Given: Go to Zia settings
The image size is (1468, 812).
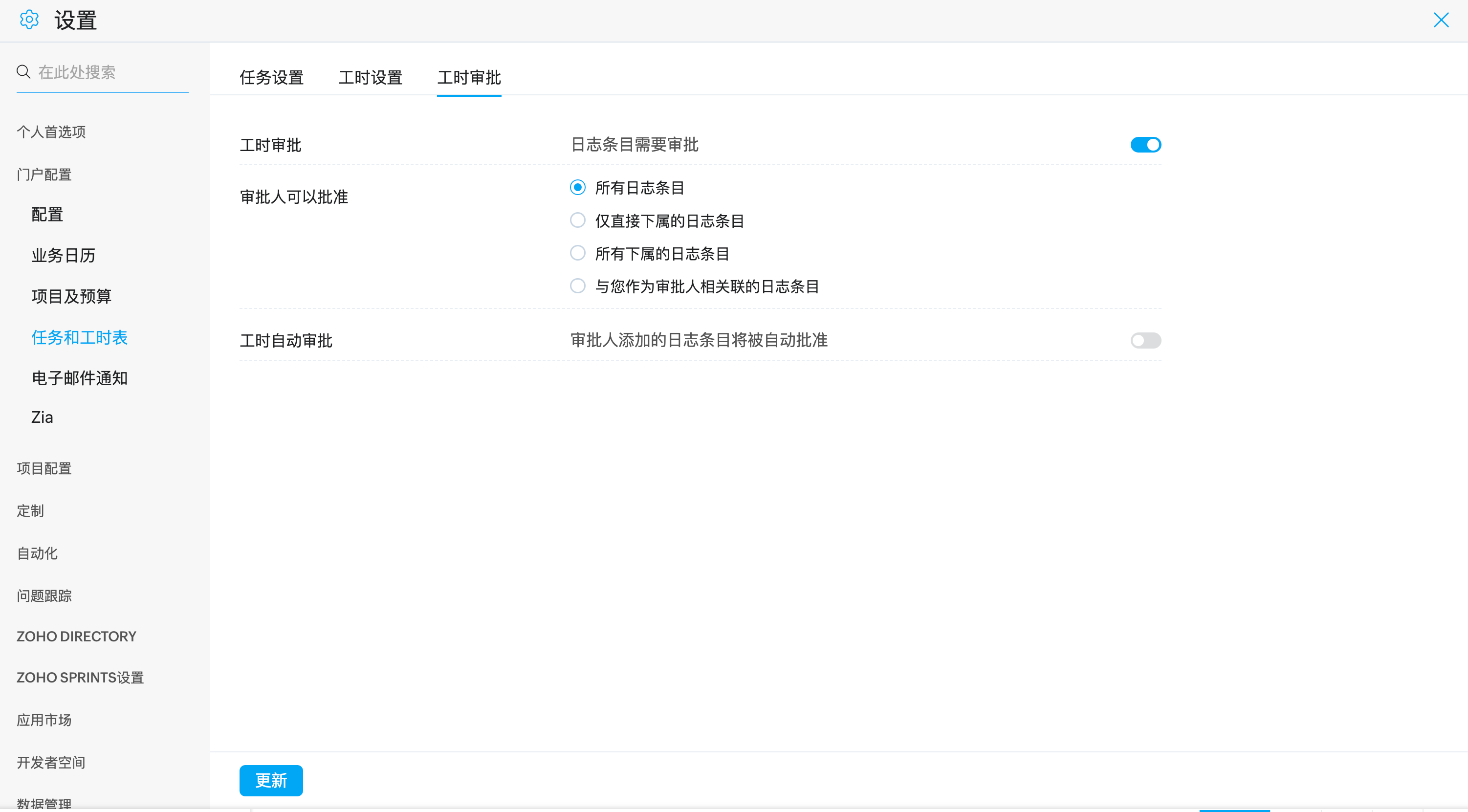Looking at the screenshot, I should coord(42,417).
